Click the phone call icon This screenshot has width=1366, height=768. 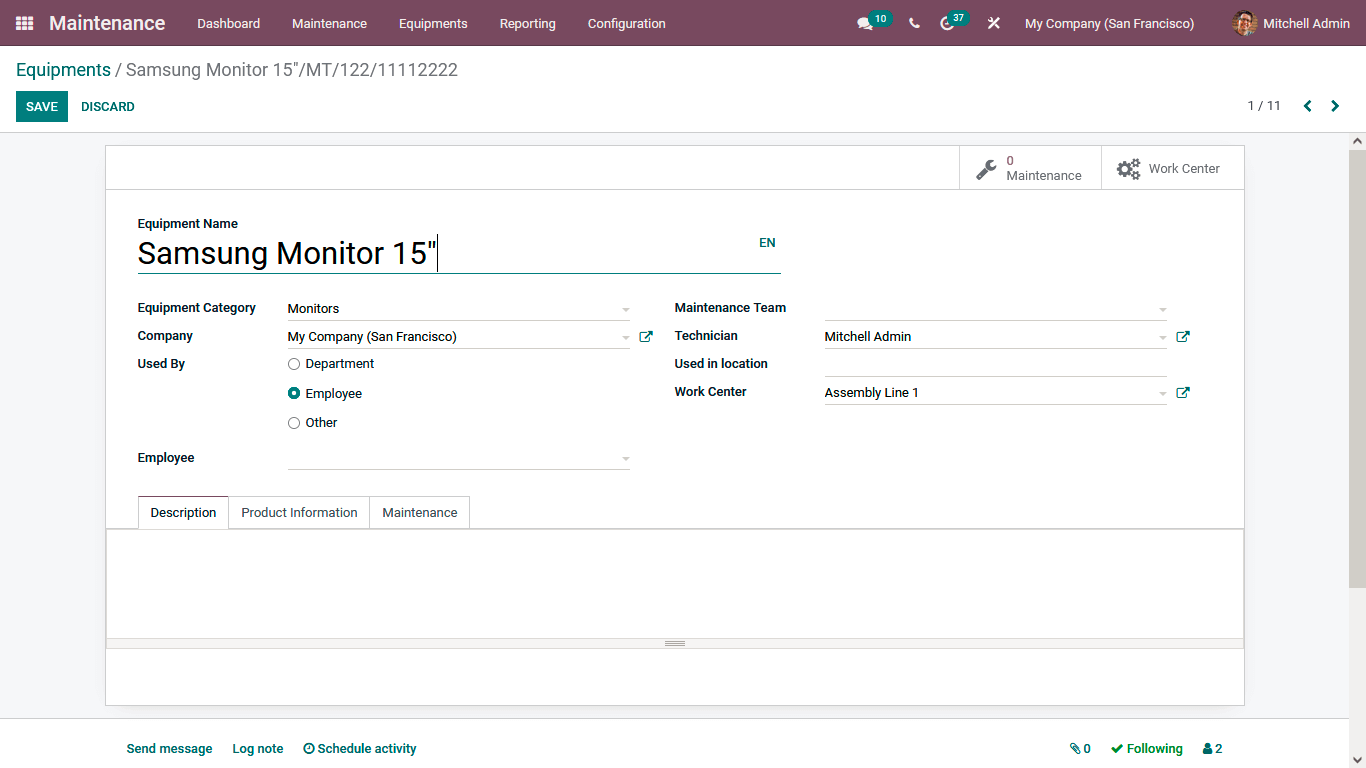click(x=914, y=23)
